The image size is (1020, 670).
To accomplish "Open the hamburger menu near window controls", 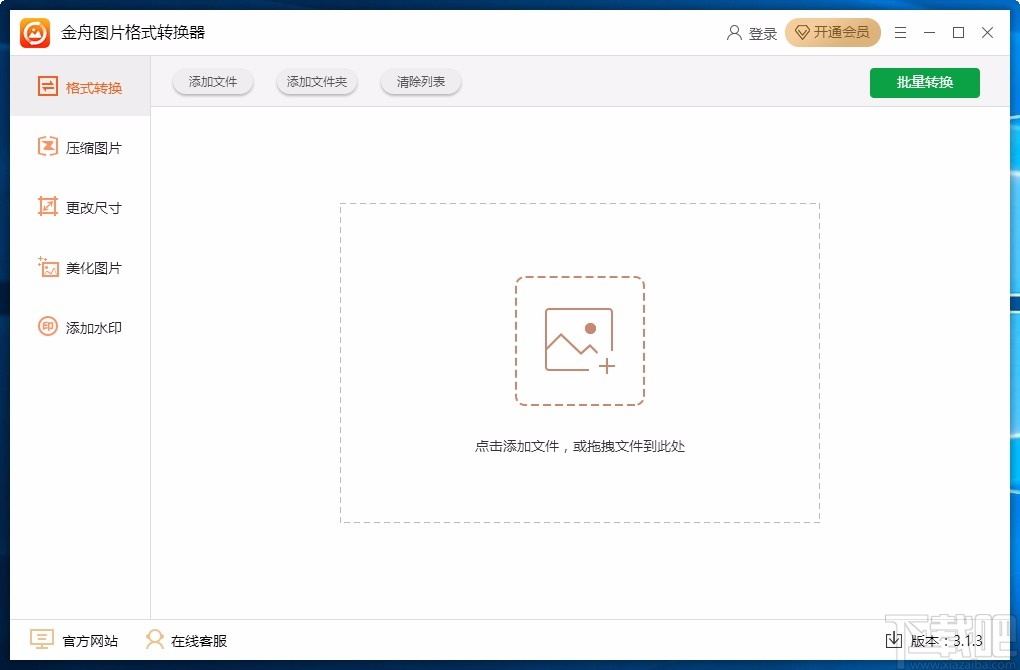I will 899,32.
